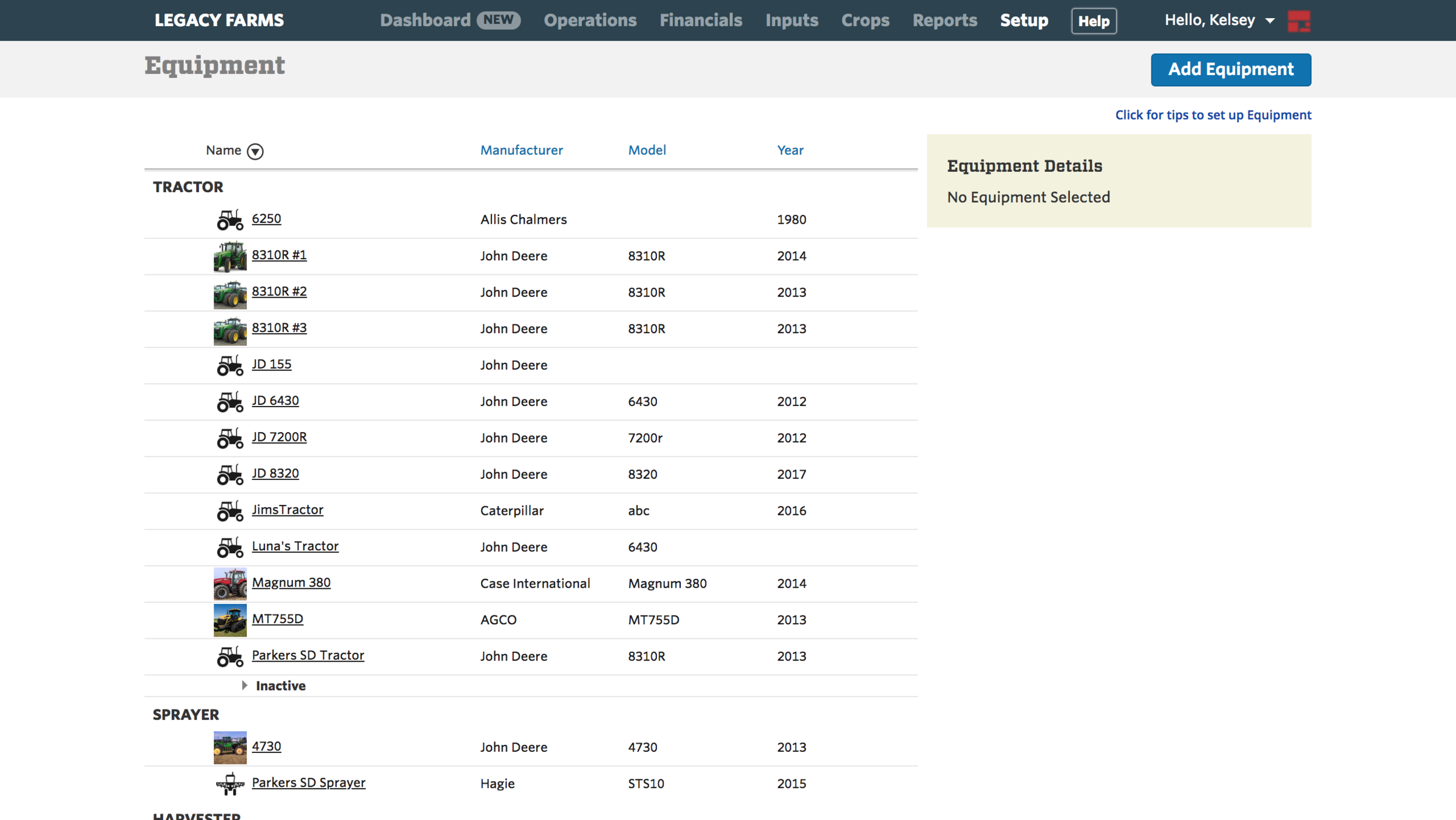1456x820 pixels.
Task: Click the AGCO manufacturer cell
Action: click(x=498, y=620)
